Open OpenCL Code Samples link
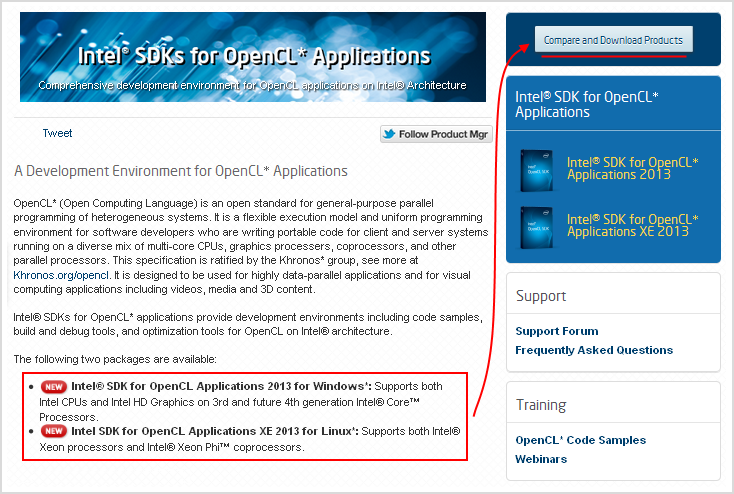734x494 pixels. point(580,440)
